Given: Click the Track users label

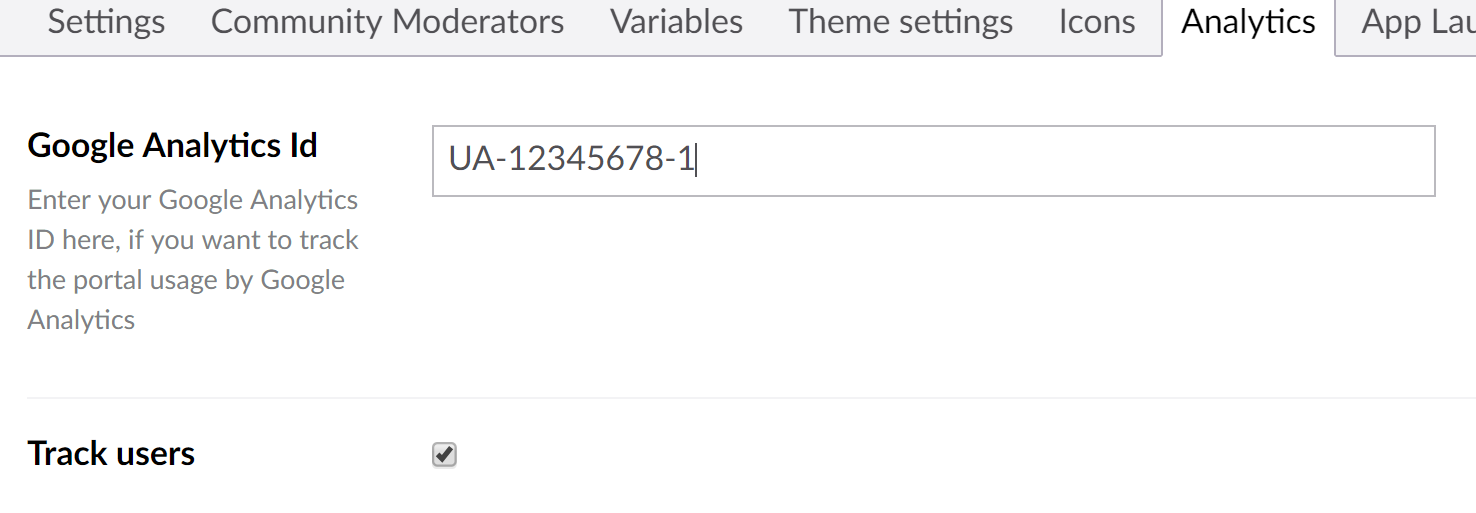Looking at the screenshot, I should (x=111, y=454).
